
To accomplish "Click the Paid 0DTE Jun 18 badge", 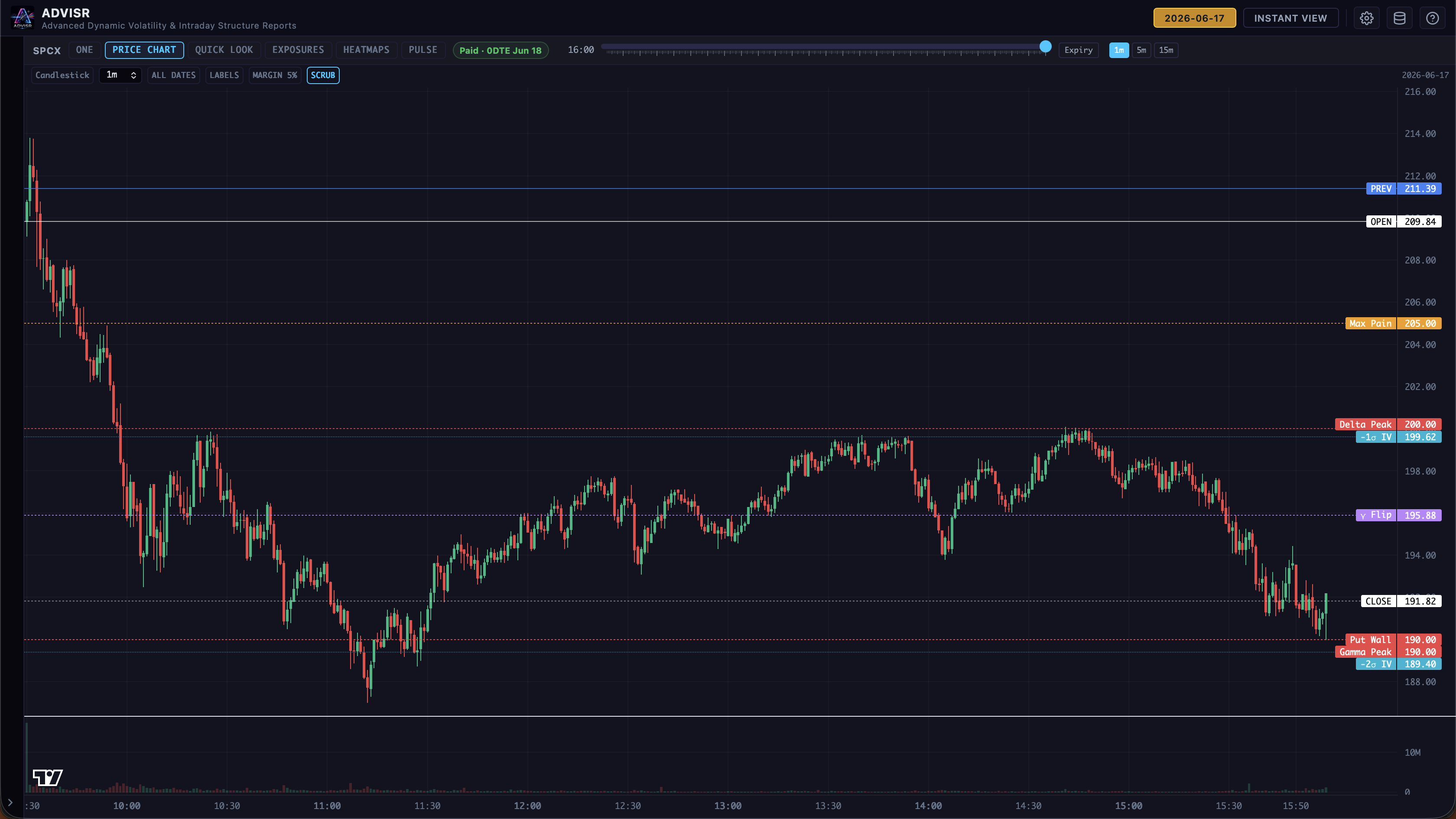I will tap(500, 50).
